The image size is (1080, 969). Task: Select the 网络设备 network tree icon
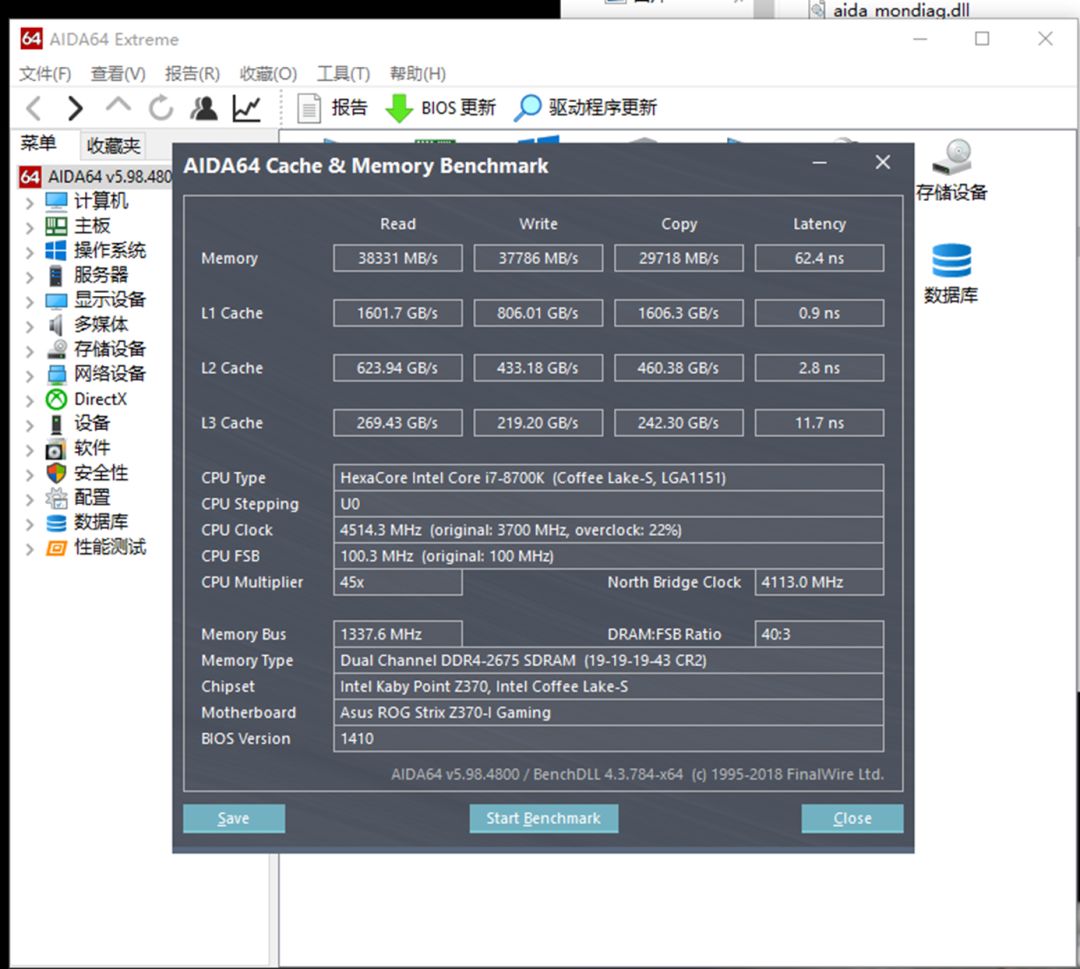tap(56, 374)
